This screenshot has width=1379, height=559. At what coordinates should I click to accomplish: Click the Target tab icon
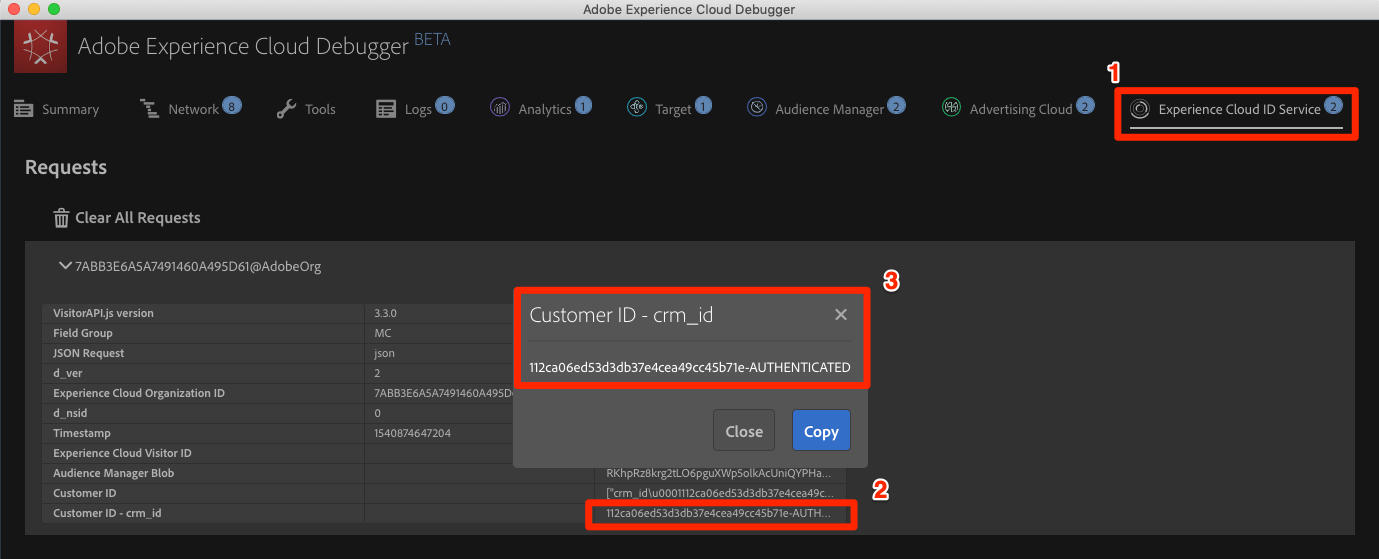(637, 108)
